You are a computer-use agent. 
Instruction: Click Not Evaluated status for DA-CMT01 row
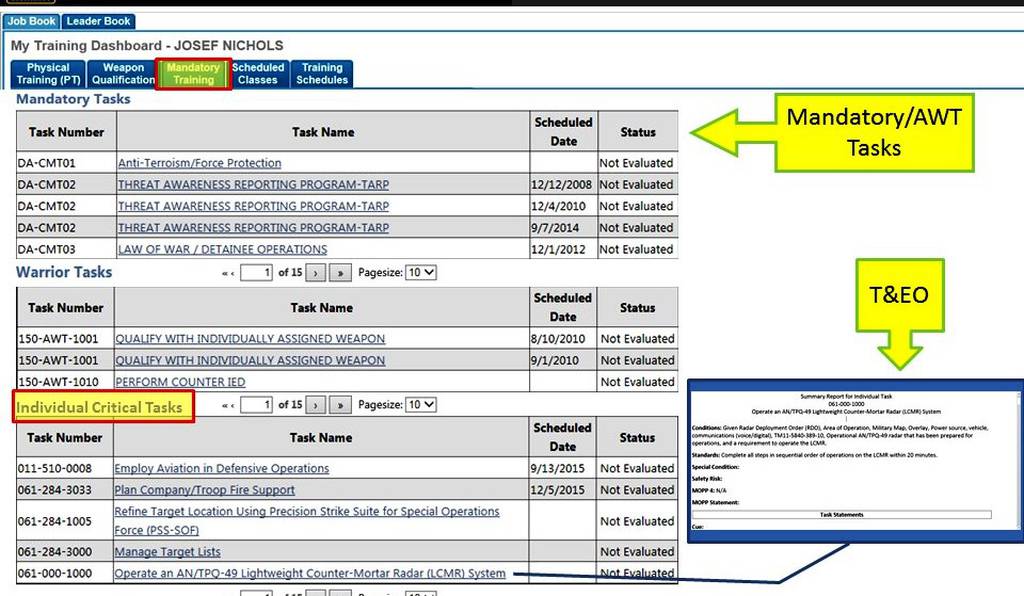pos(637,163)
